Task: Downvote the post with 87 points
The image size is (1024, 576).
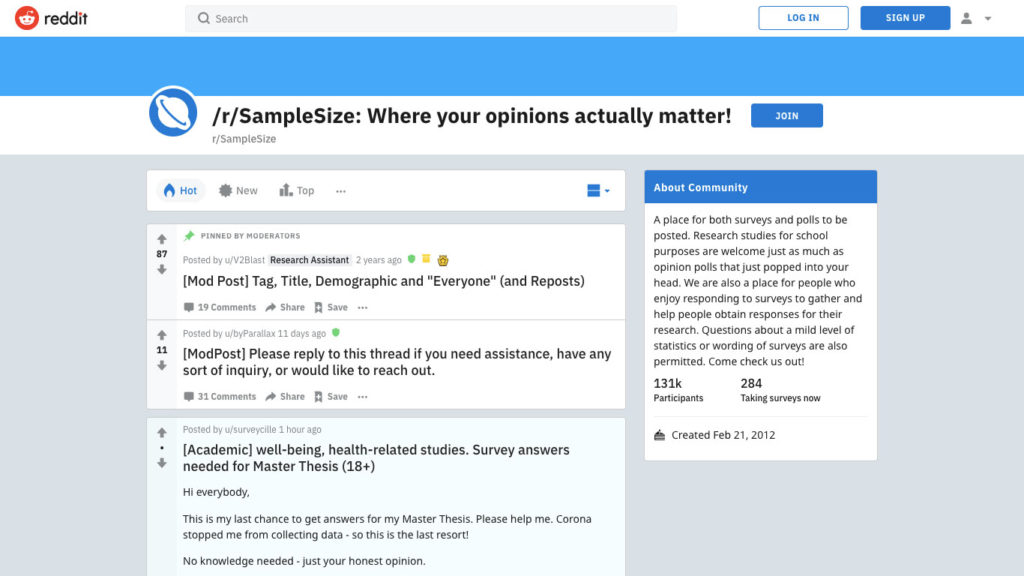Action: pyautogui.click(x=162, y=269)
